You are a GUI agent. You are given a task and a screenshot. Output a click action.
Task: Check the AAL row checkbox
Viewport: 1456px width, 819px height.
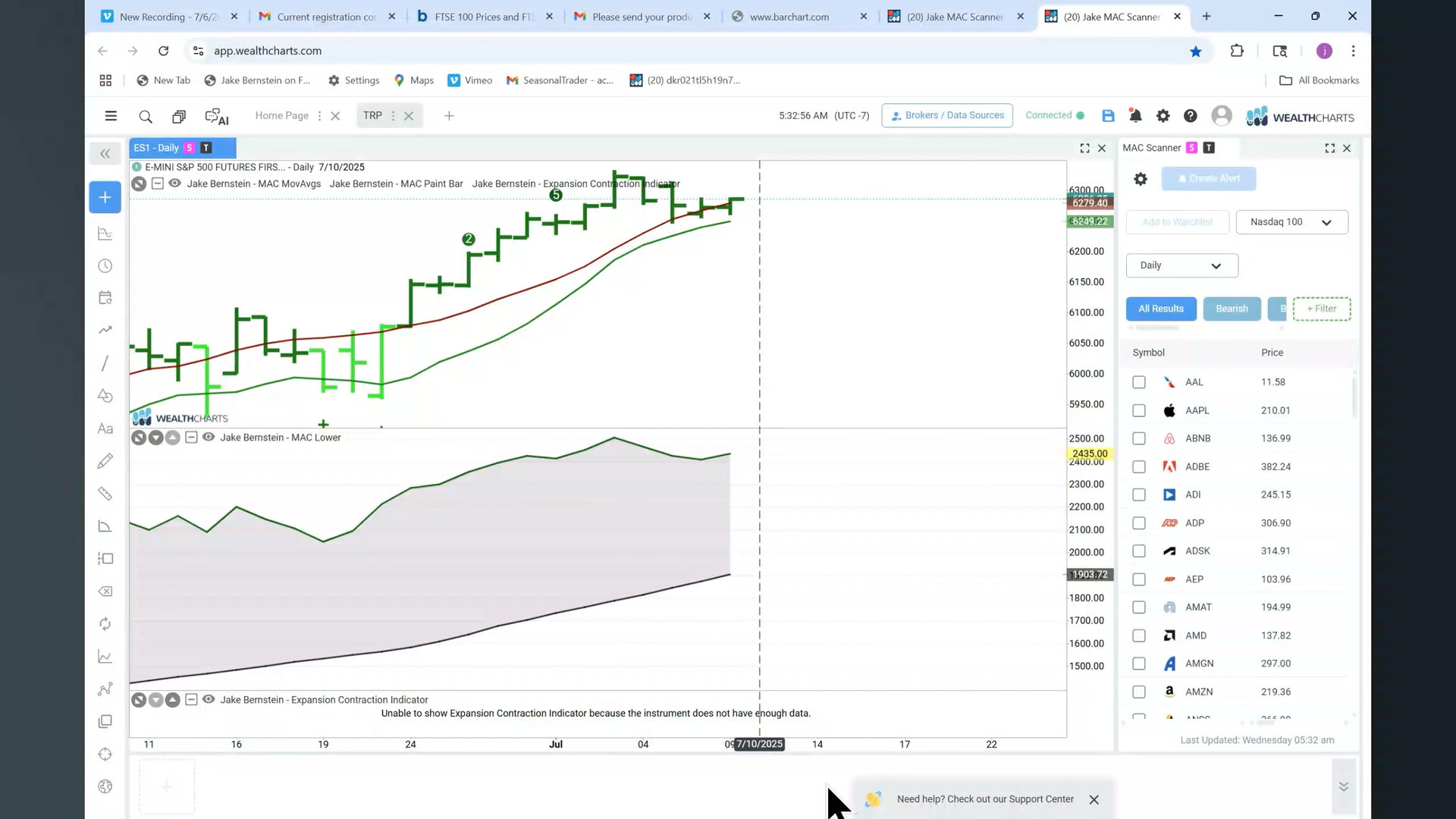pyautogui.click(x=1139, y=382)
